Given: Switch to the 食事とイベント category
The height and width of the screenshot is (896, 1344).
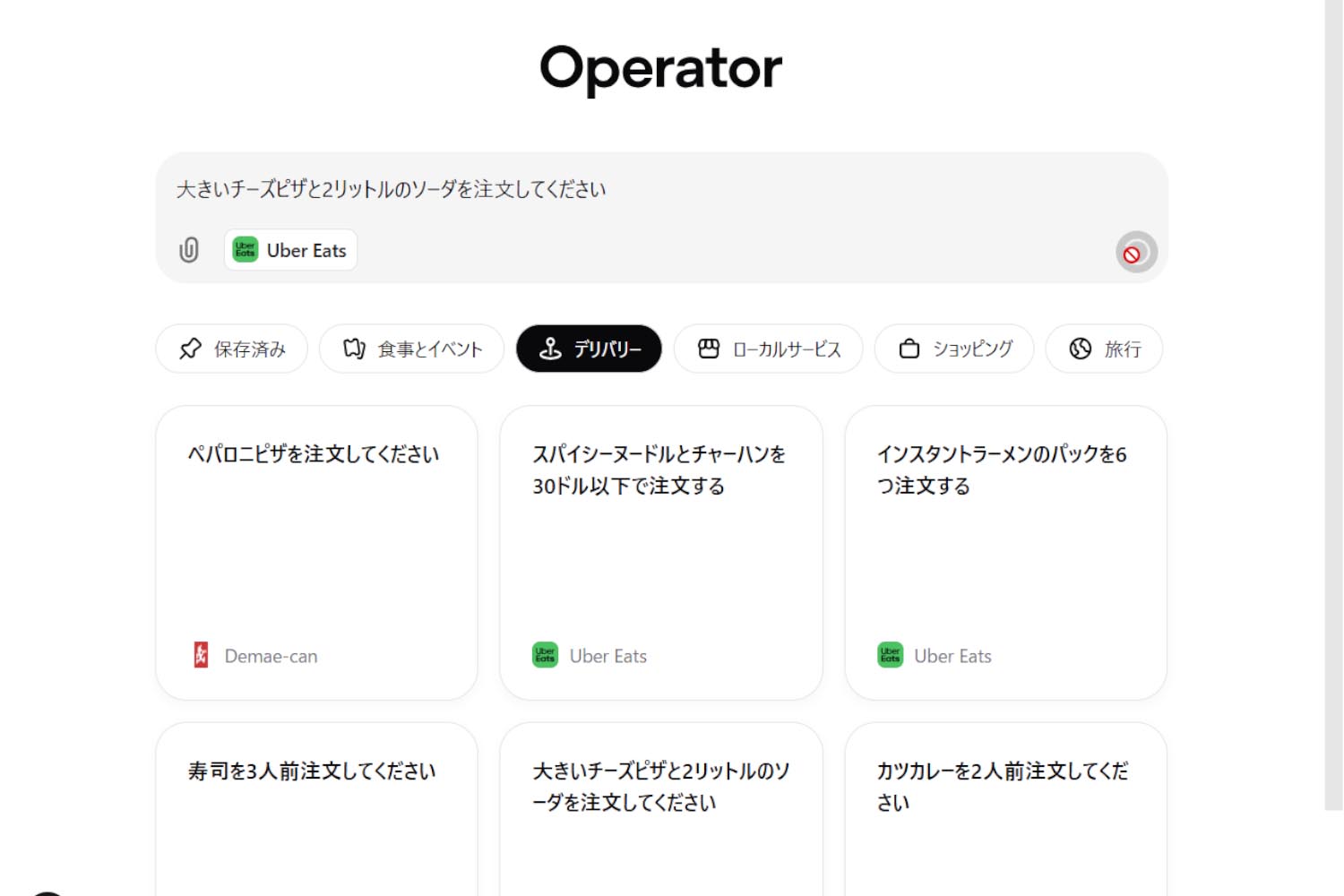Looking at the screenshot, I should click(411, 349).
